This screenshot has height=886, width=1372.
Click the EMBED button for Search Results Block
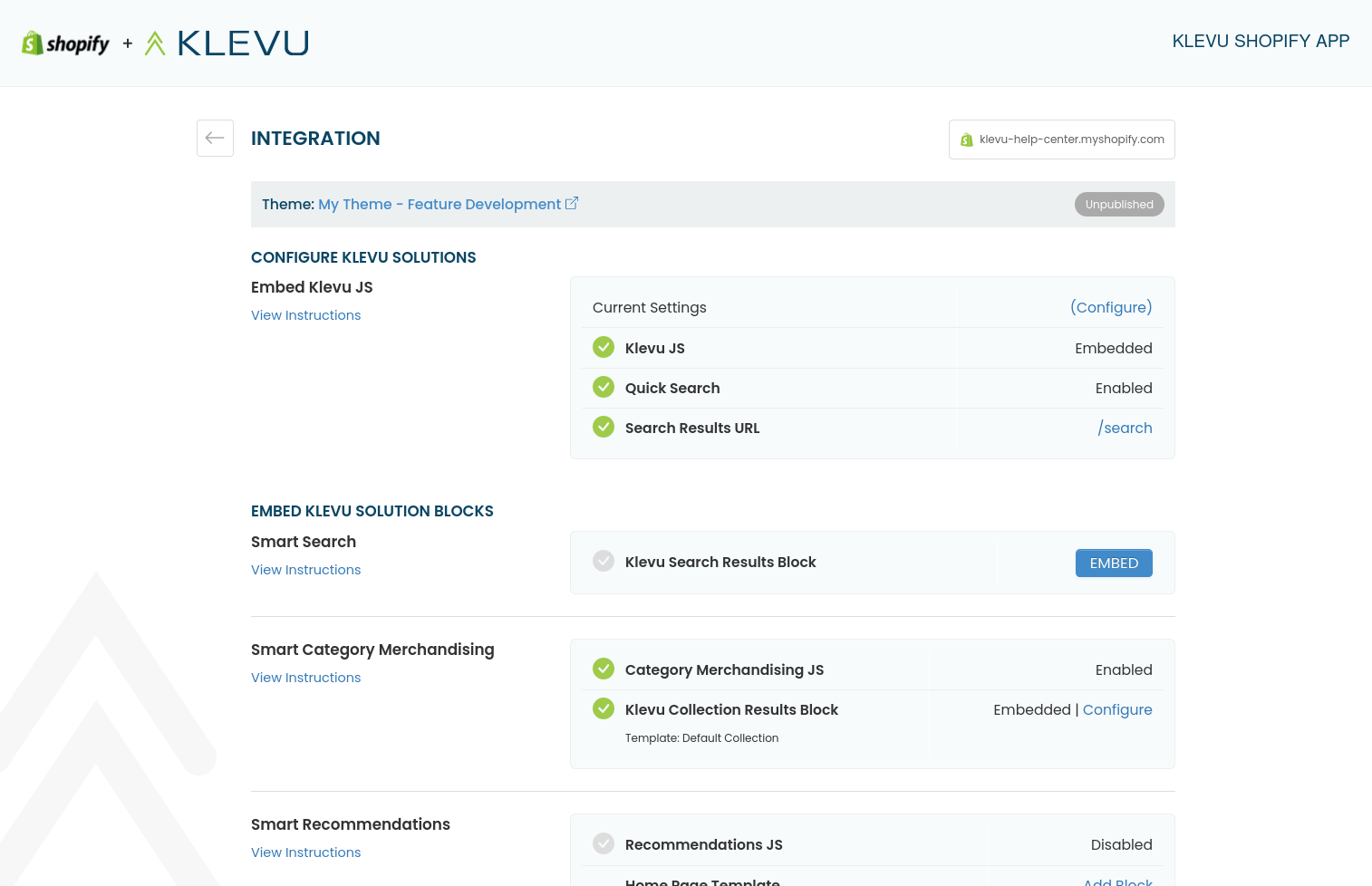click(1114, 563)
